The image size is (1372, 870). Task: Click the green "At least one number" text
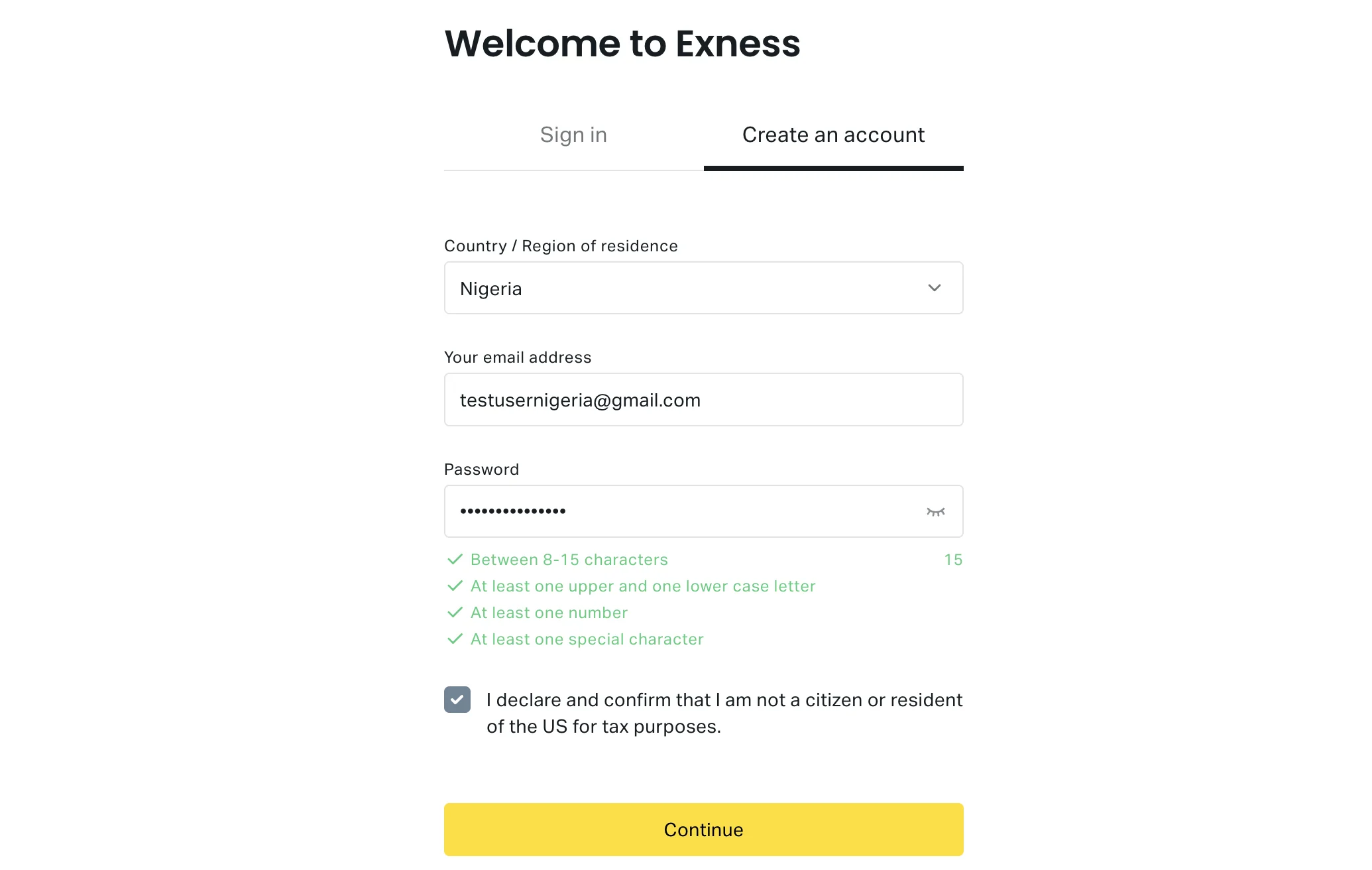(x=548, y=612)
